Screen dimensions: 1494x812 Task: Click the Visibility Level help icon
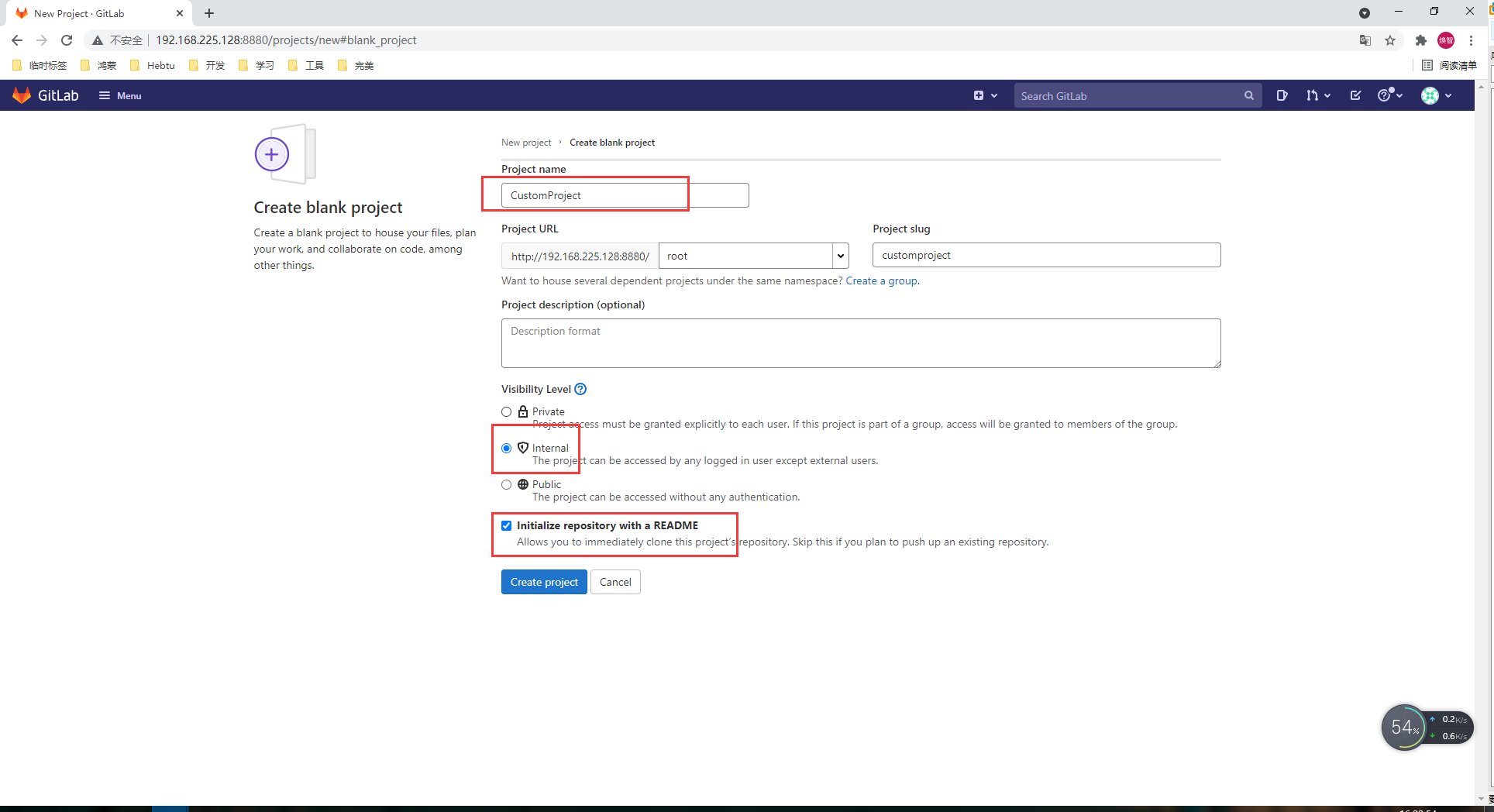coord(580,389)
